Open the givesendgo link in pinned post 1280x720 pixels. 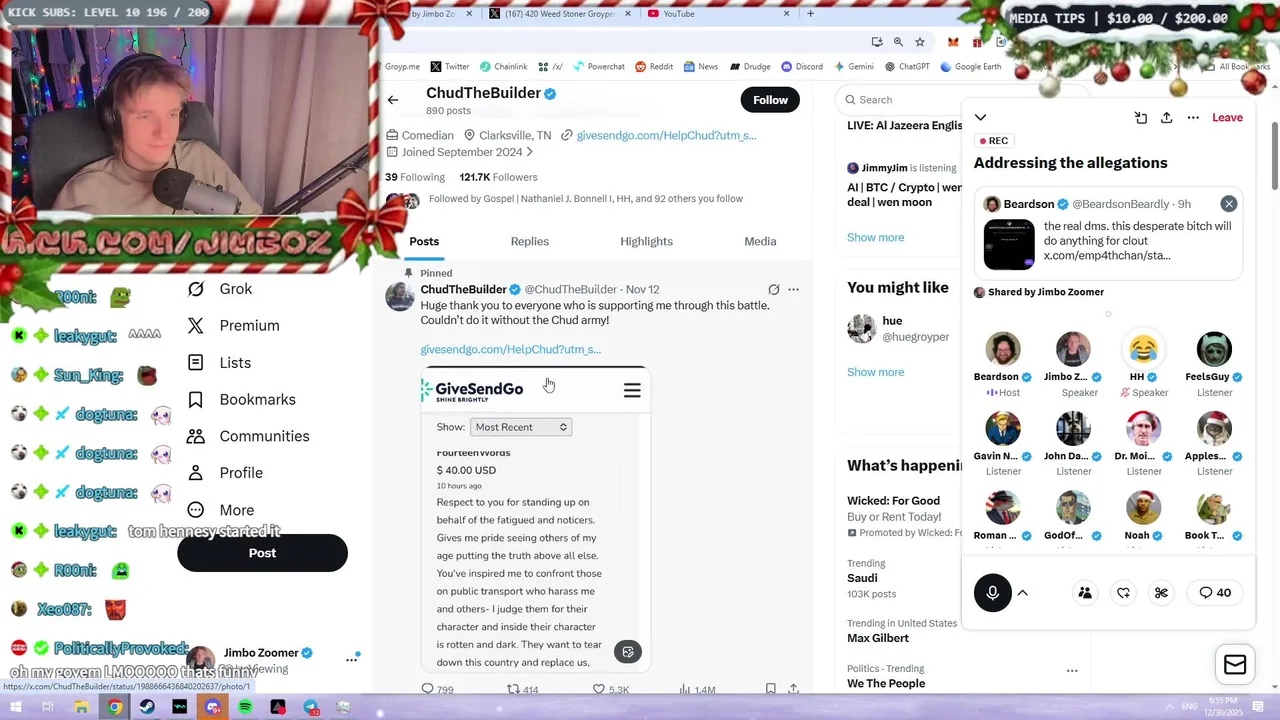tap(511, 349)
